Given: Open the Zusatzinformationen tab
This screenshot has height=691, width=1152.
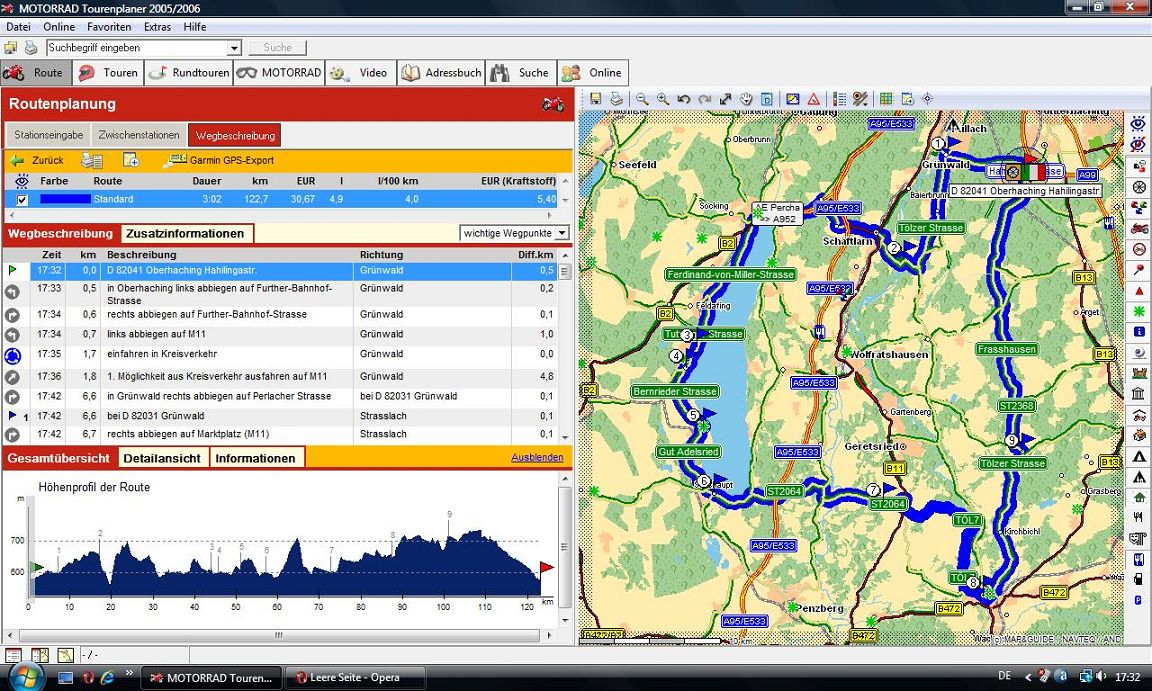Looking at the screenshot, I should 185,234.
